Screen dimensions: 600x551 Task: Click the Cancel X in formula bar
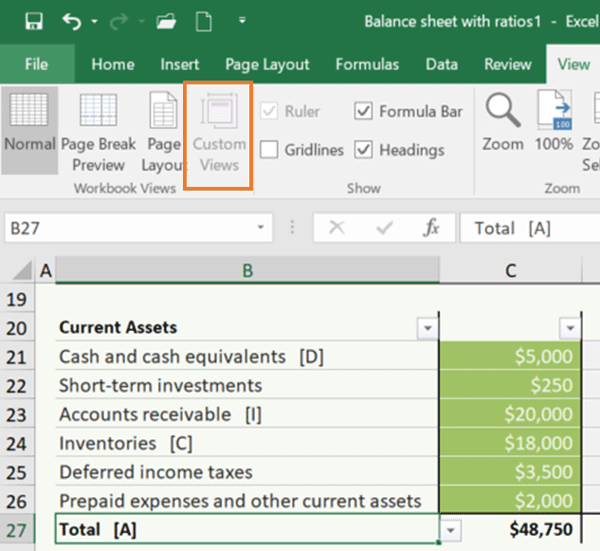click(x=337, y=227)
